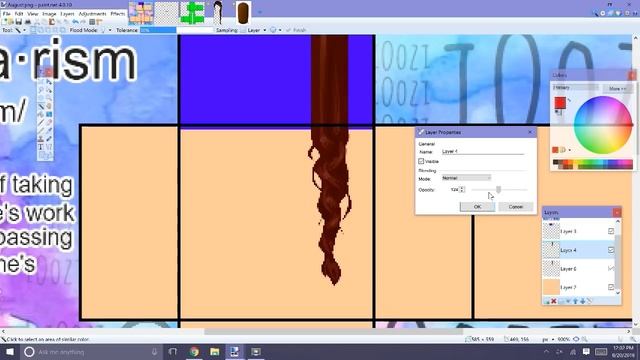Screen dimensions: 640x360
Task: Select the Lasso Select tool
Action: (40, 90)
